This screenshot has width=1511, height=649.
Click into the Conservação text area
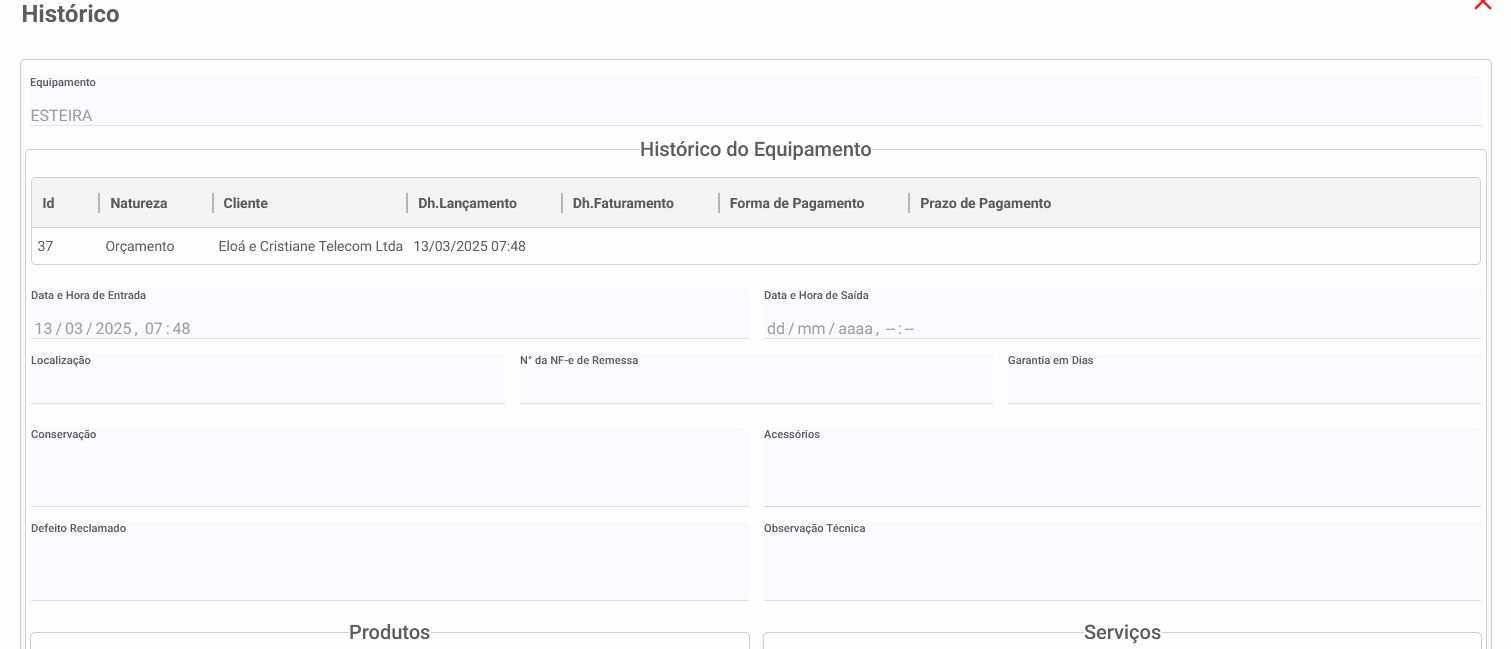pyautogui.click(x=390, y=467)
